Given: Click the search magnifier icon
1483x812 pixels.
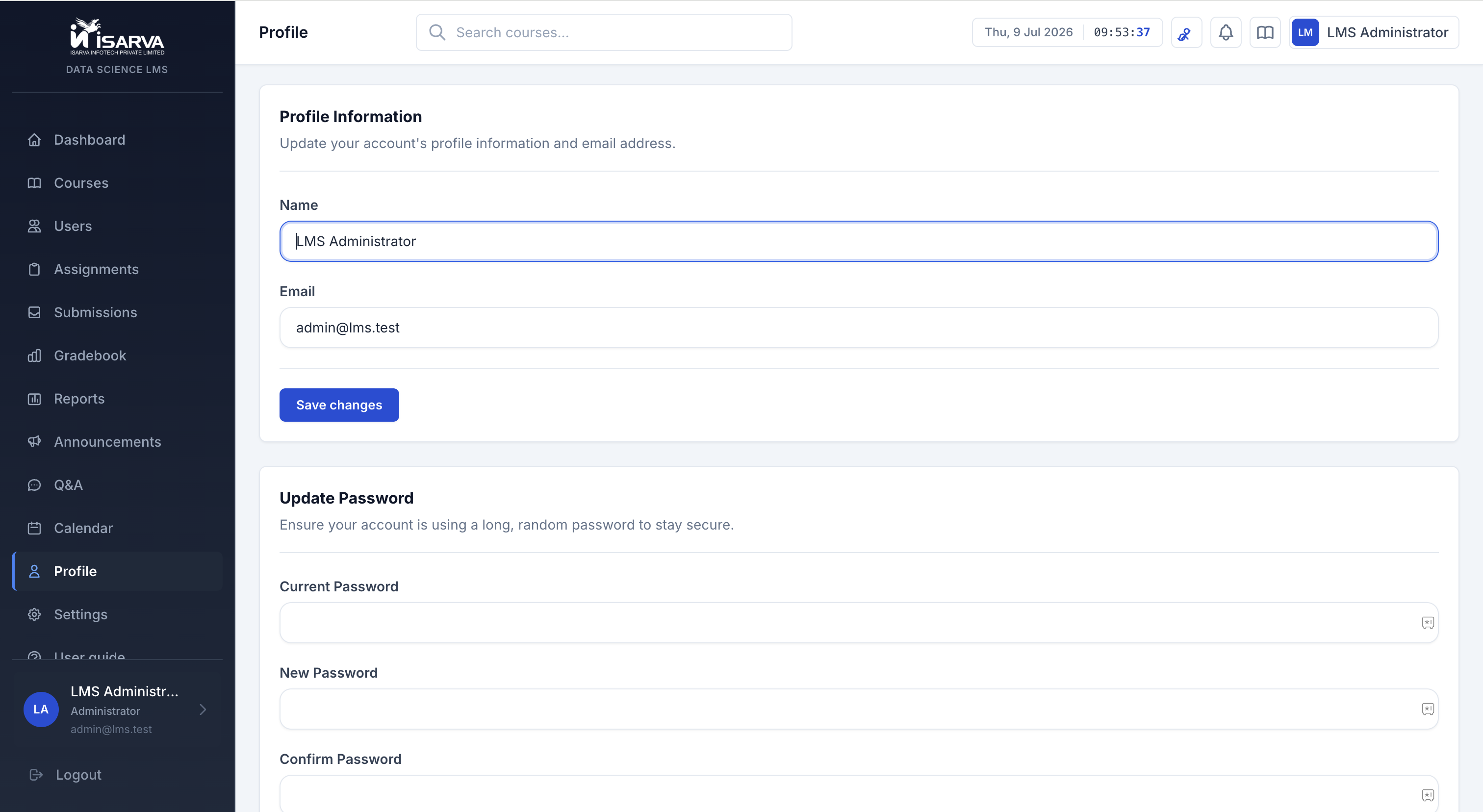Looking at the screenshot, I should click(x=437, y=32).
